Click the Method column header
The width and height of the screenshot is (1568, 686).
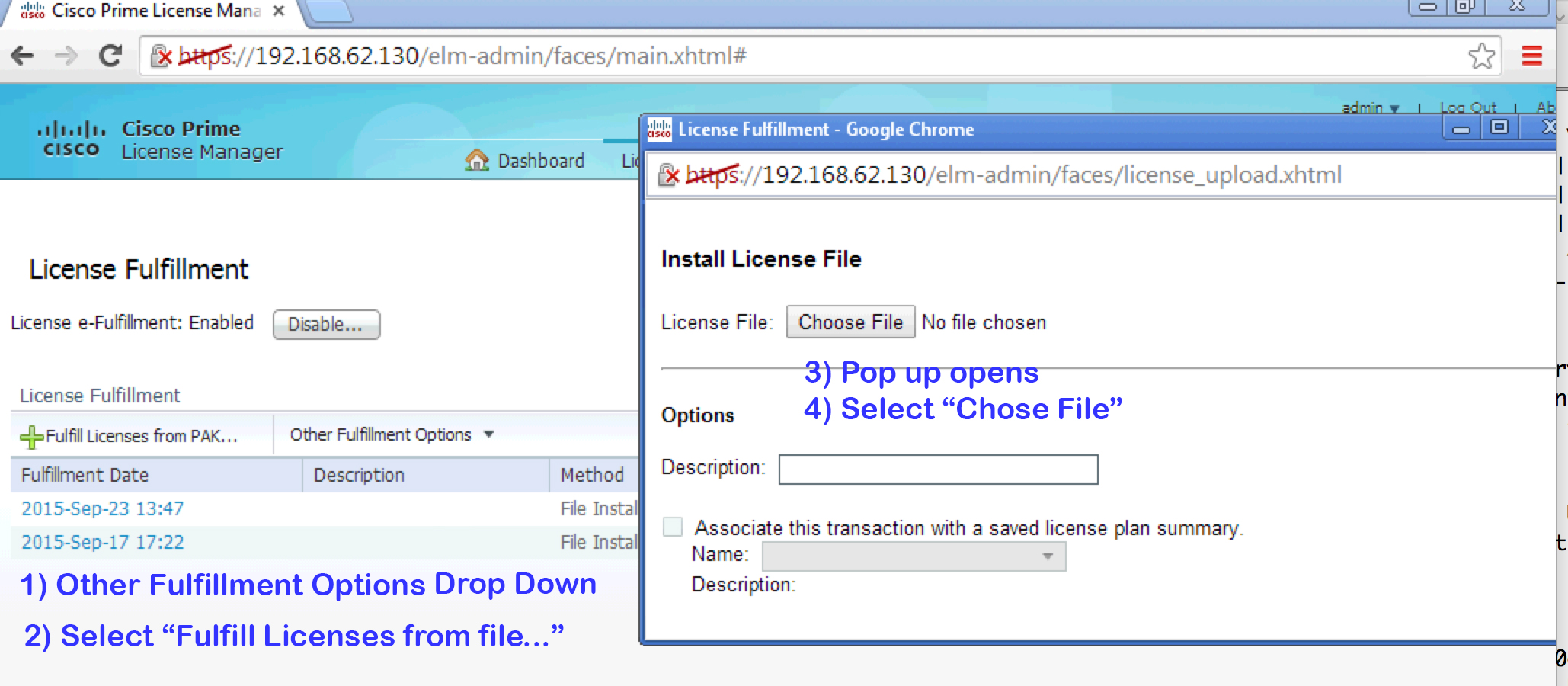[594, 475]
